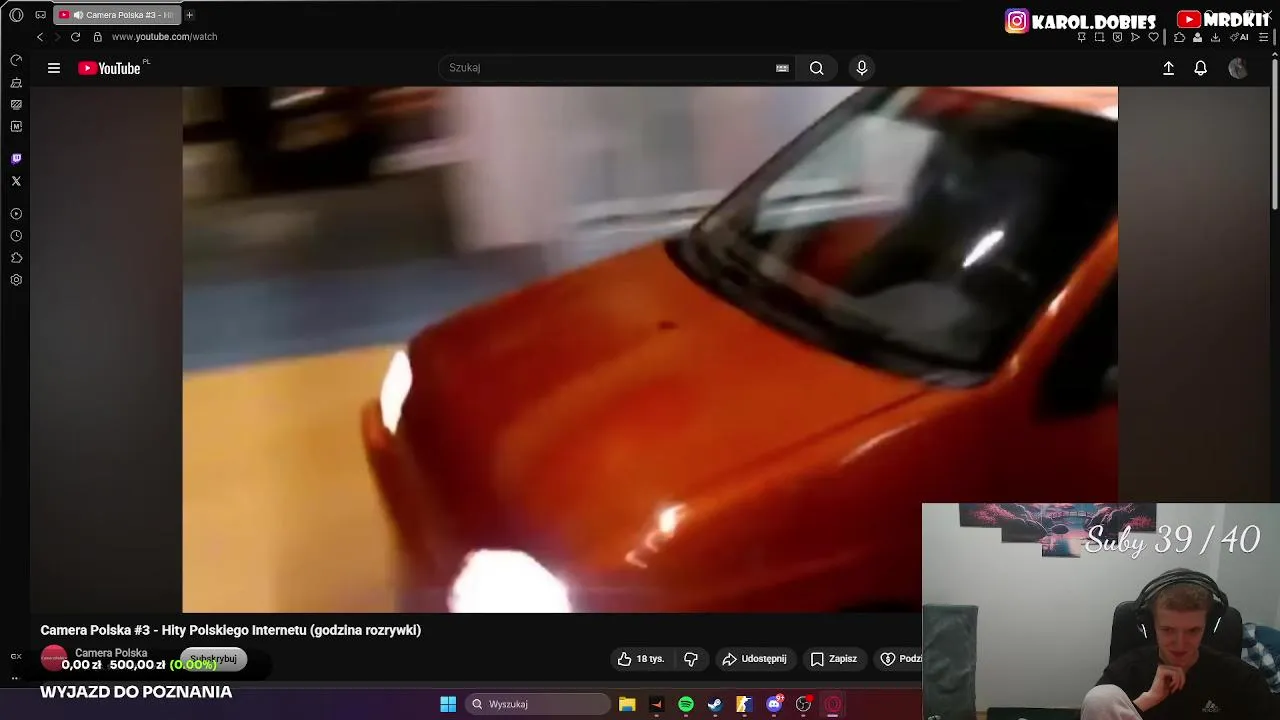Open Easy Setup sliders icon
This screenshot has height=720, width=1280.
coord(1263,37)
